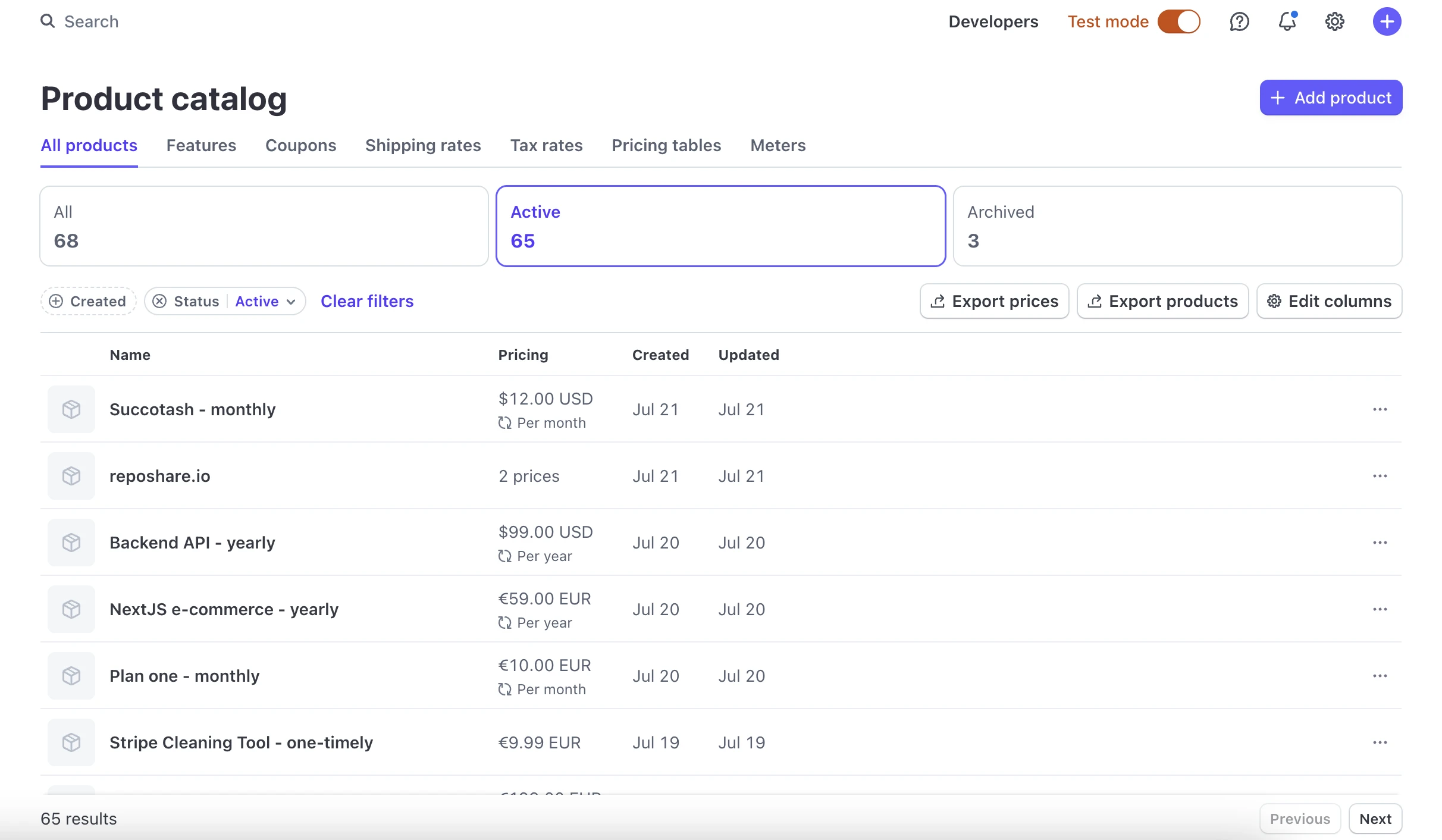Screen dimensions: 1442x840
Task: Click the 2 prices cell
Action: 529,476
